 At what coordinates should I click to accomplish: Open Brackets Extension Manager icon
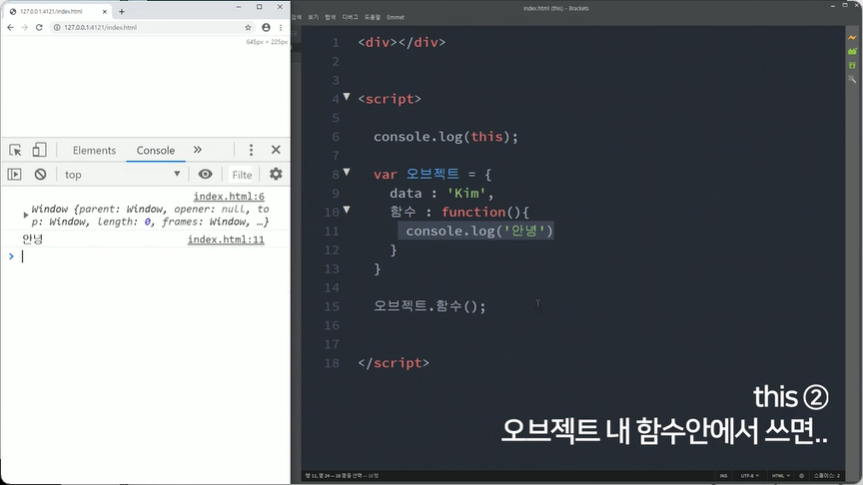pos(852,51)
